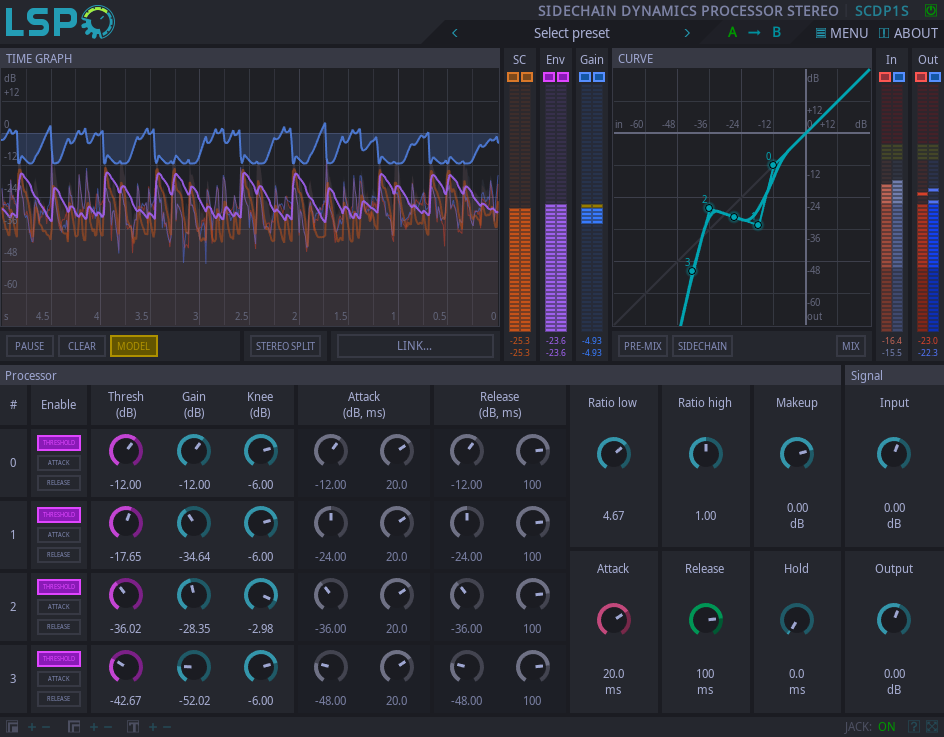The image size is (944, 737).
Task: Toggle the right magenta Env channel indicator
Action: (563, 77)
